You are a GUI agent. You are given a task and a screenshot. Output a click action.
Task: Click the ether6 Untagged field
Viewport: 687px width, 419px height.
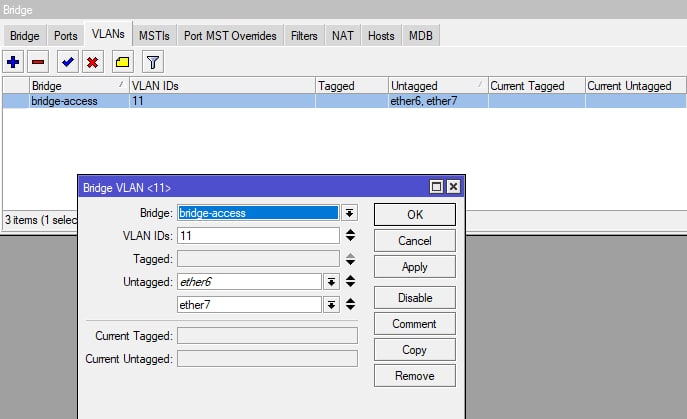click(249, 282)
